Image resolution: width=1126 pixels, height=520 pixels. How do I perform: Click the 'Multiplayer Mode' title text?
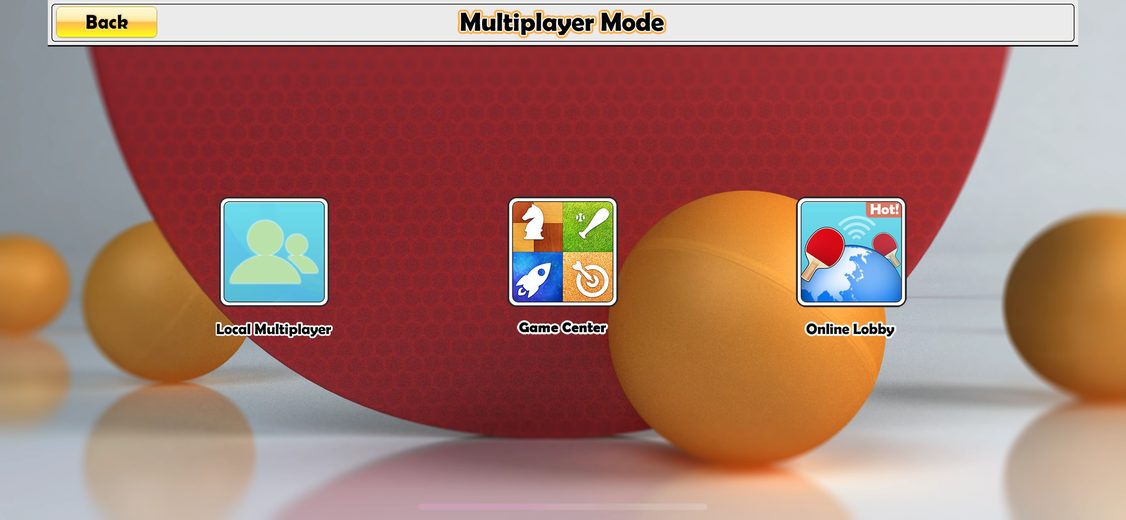[562, 22]
